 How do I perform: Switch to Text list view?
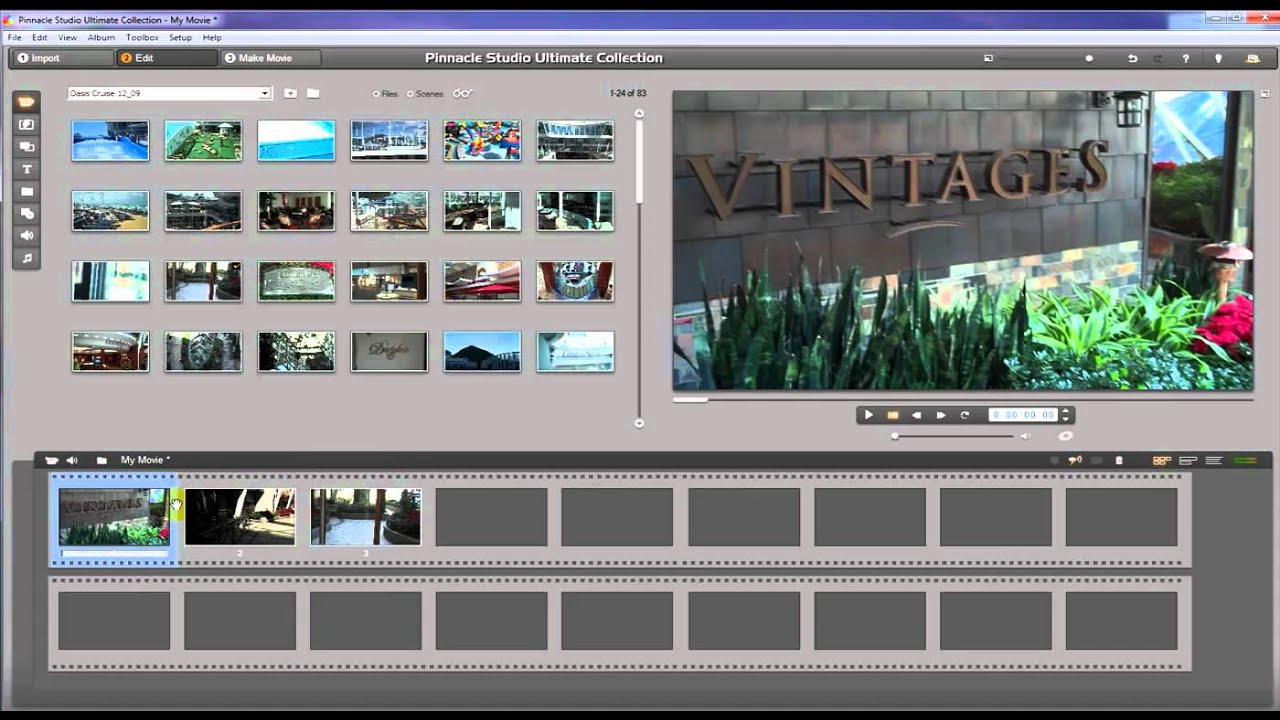coord(1214,460)
